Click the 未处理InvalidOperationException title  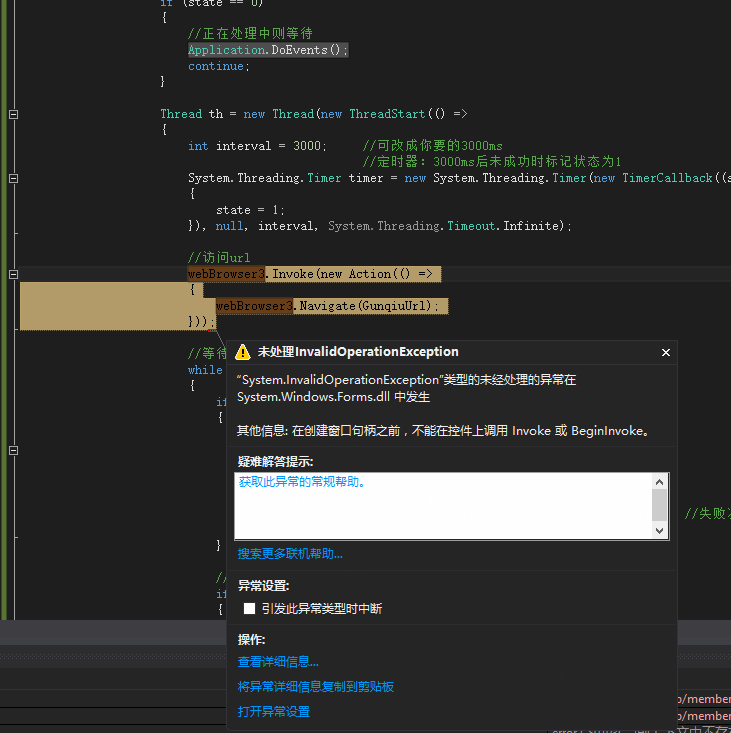[x=358, y=352]
